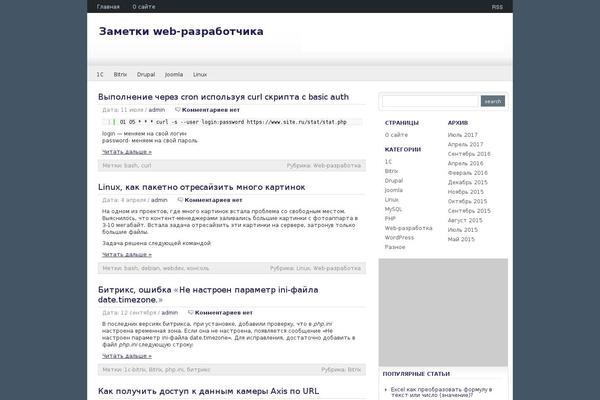Click admin author link under the cron post
This screenshot has width=600, height=400.
click(157, 110)
